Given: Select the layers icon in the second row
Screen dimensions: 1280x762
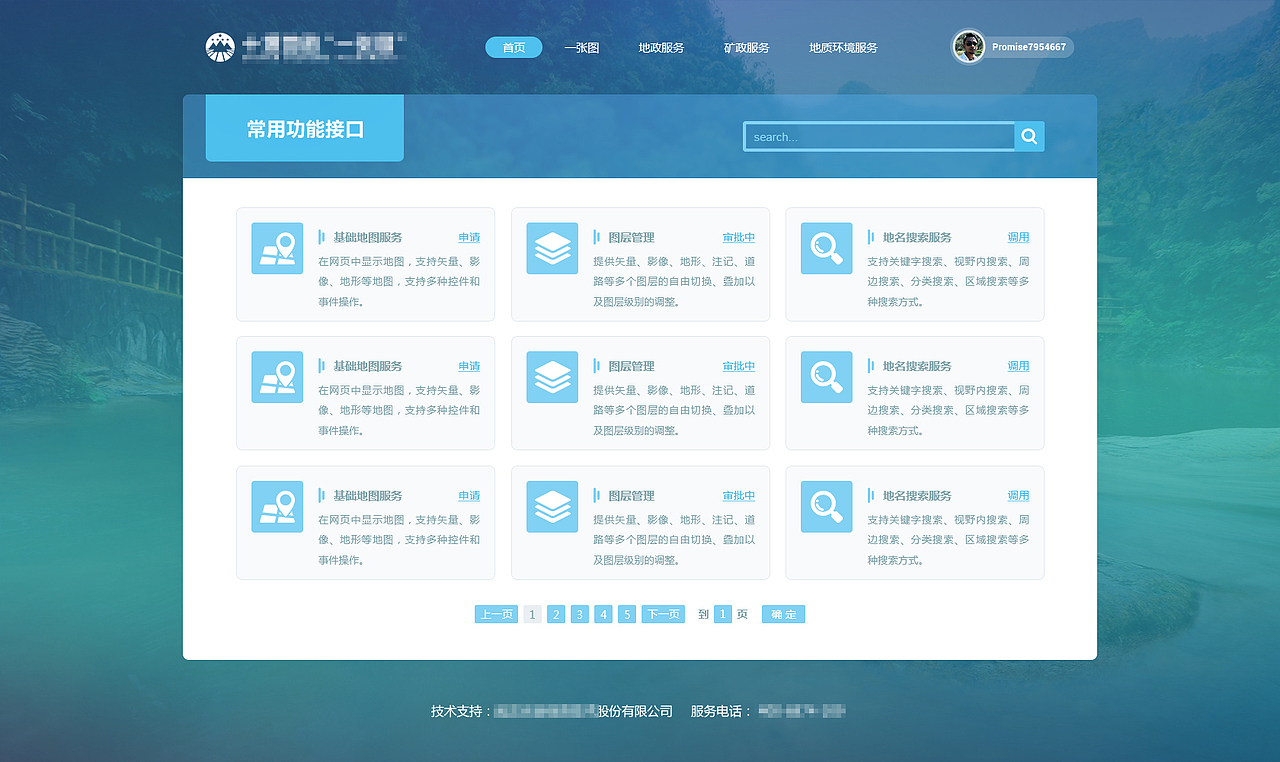Looking at the screenshot, I should (x=552, y=377).
